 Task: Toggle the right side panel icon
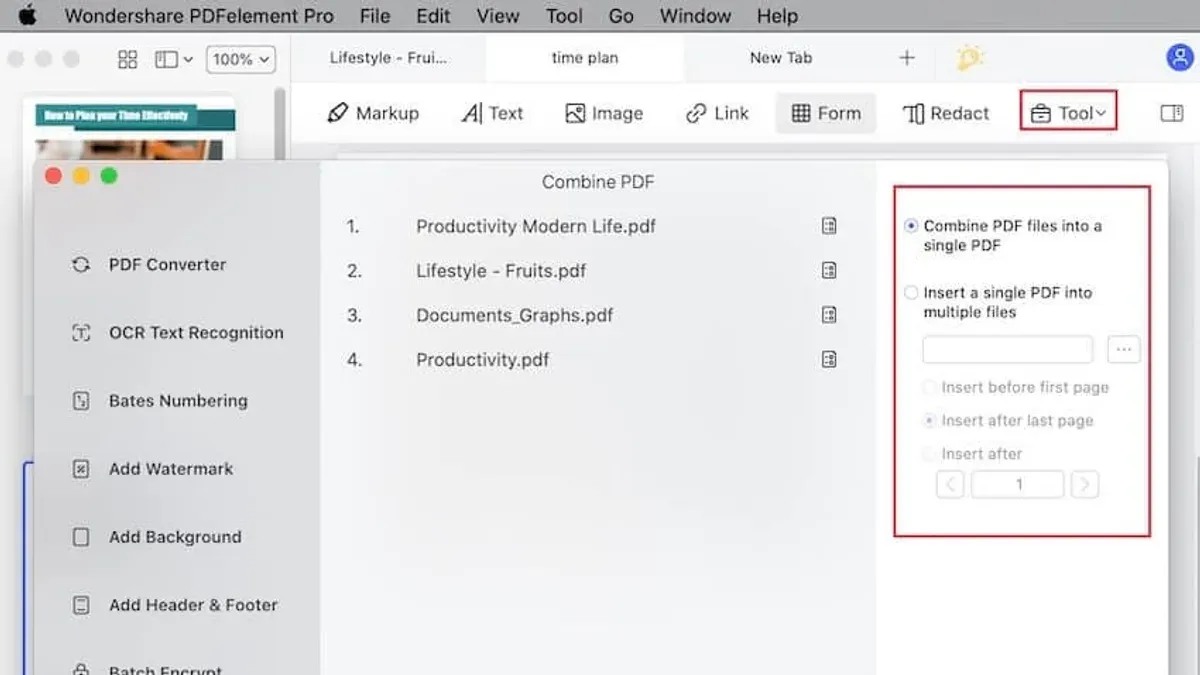click(1172, 113)
